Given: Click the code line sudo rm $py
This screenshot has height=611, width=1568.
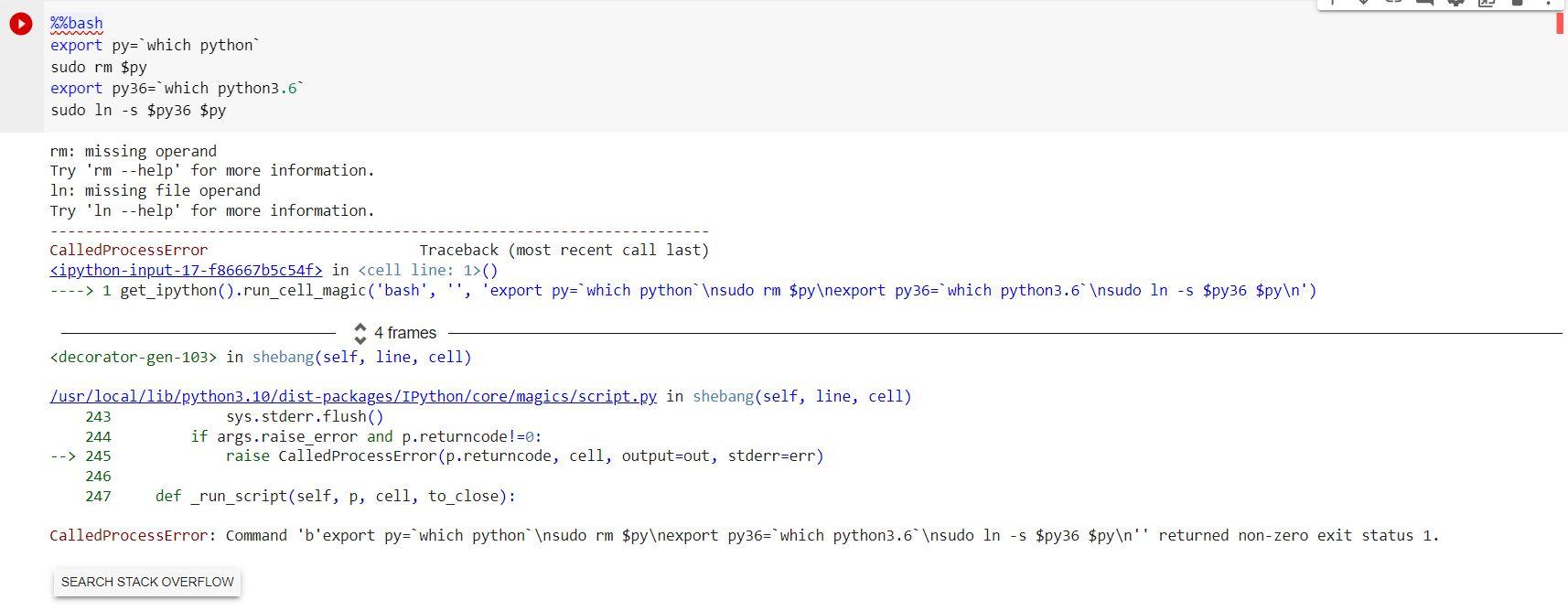Looking at the screenshot, I should pos(99,67).
